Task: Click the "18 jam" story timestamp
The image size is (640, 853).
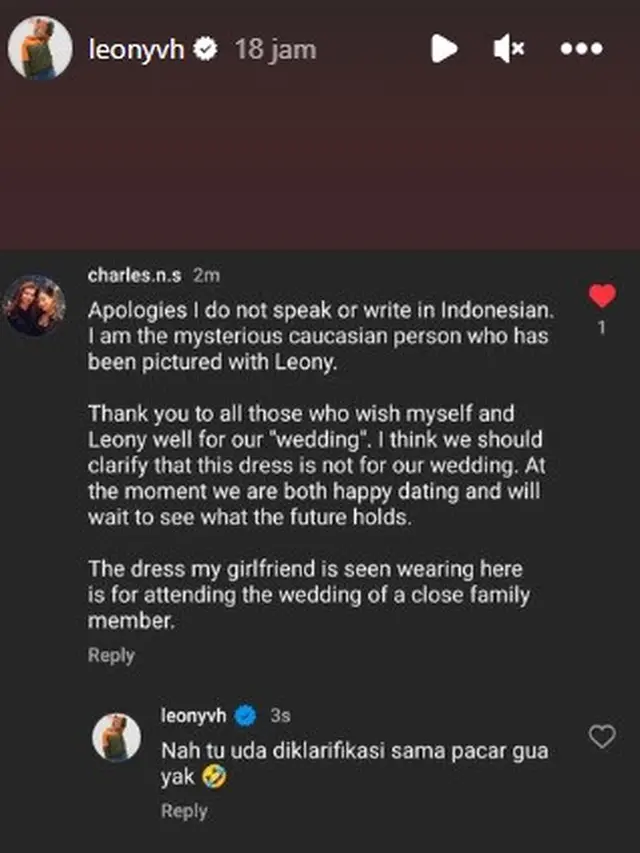Action: point(275,50)
